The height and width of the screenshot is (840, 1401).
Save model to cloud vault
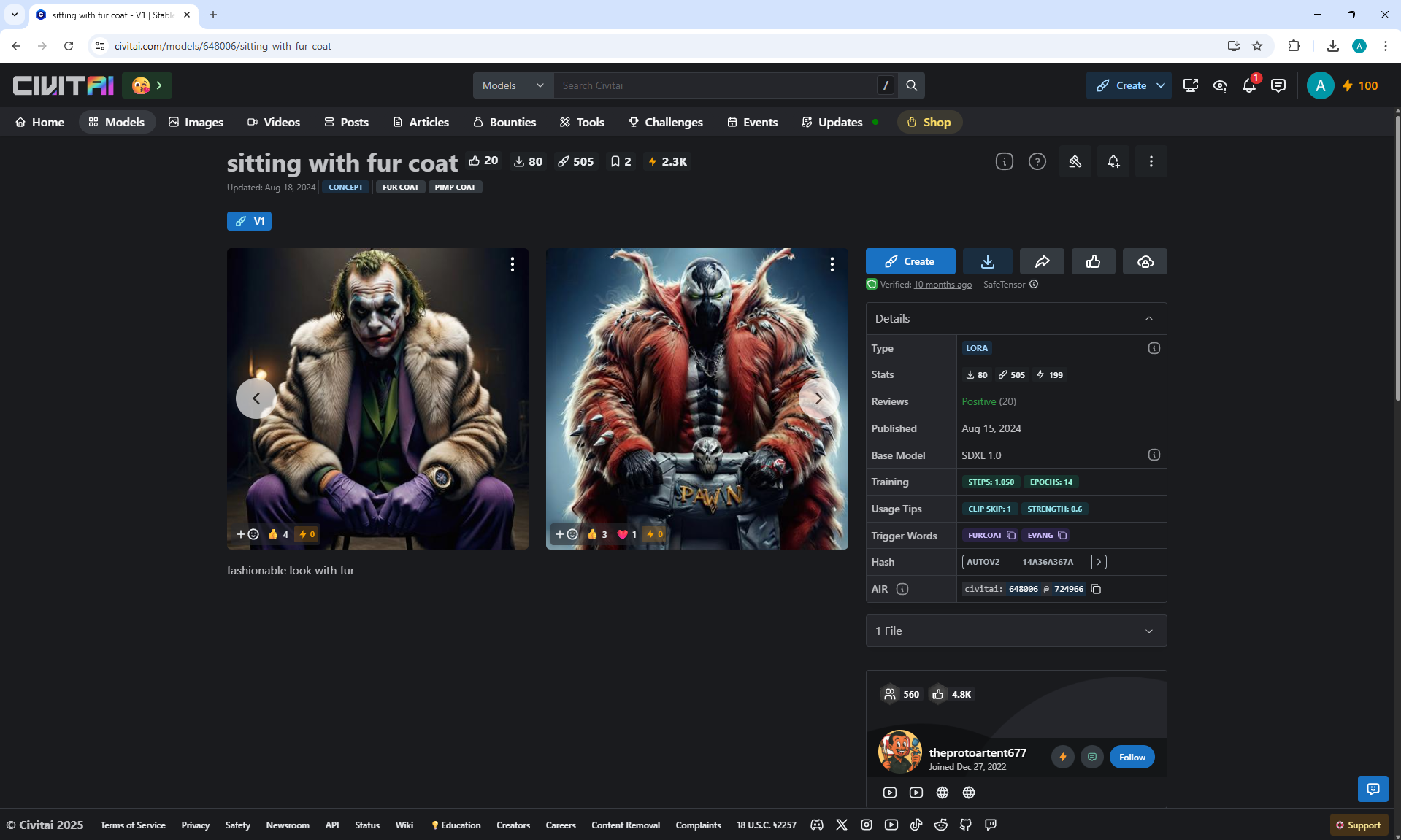tap(1145, 261)
